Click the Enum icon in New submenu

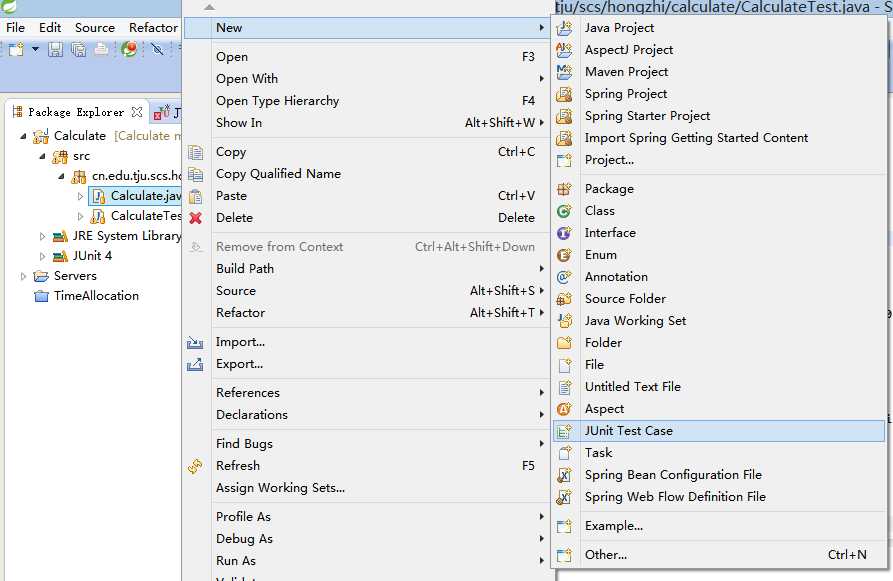tap(565, 255)
